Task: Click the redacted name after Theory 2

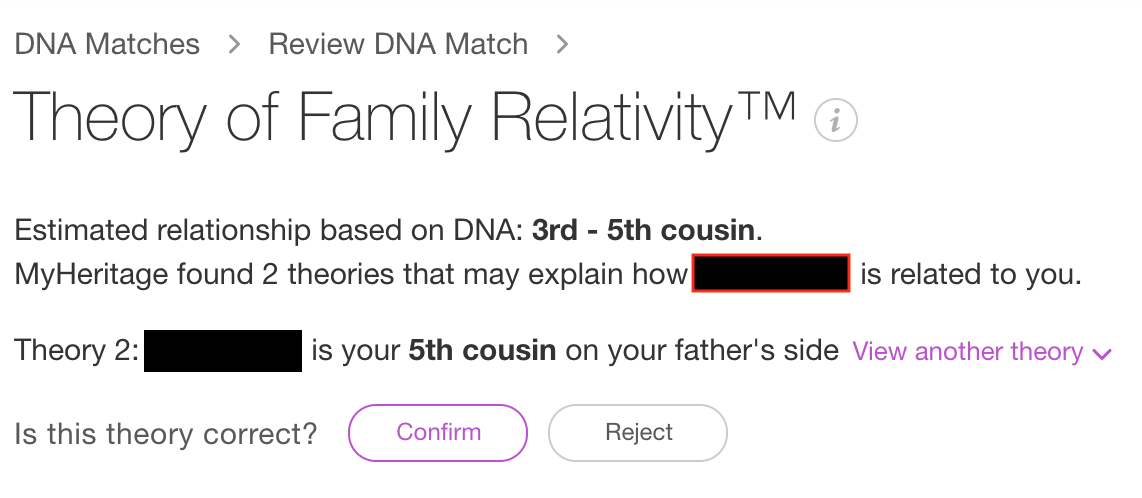Action: (x=223, y=351)
